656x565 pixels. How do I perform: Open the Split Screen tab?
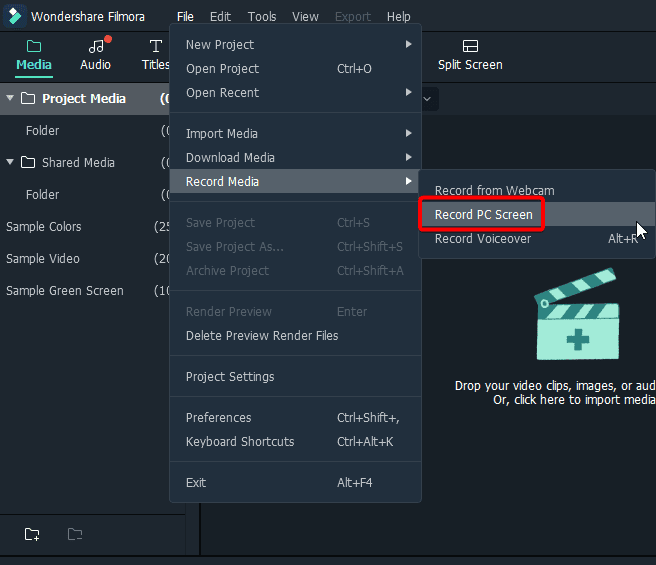(470, 56)
